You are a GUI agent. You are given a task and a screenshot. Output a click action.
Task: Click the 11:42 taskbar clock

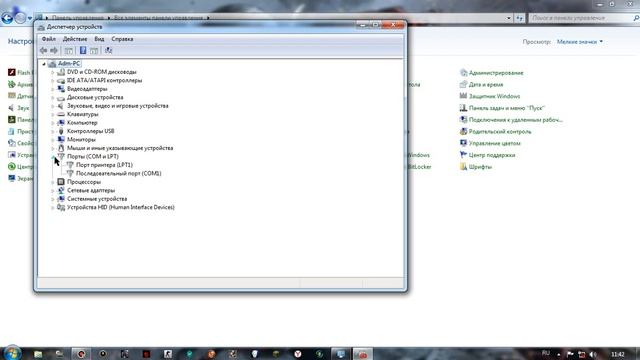(618, 354)
